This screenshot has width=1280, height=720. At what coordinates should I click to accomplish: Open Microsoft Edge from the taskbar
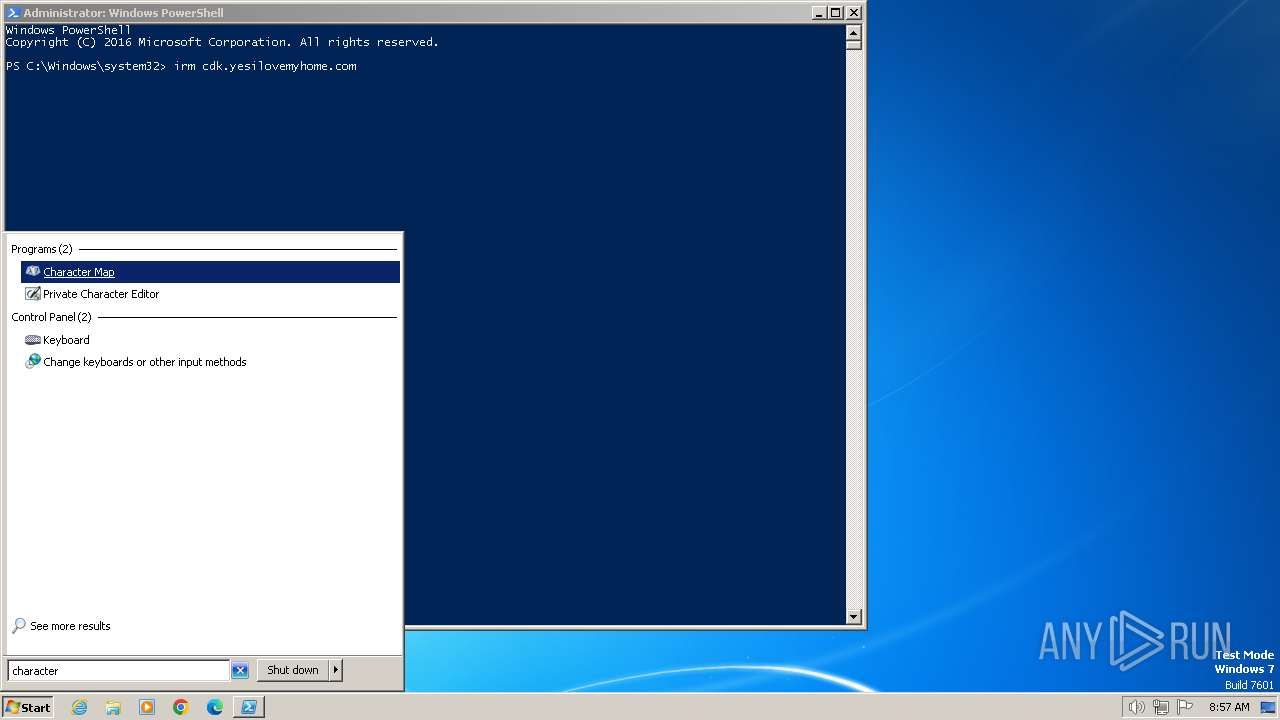click(215, 707)
